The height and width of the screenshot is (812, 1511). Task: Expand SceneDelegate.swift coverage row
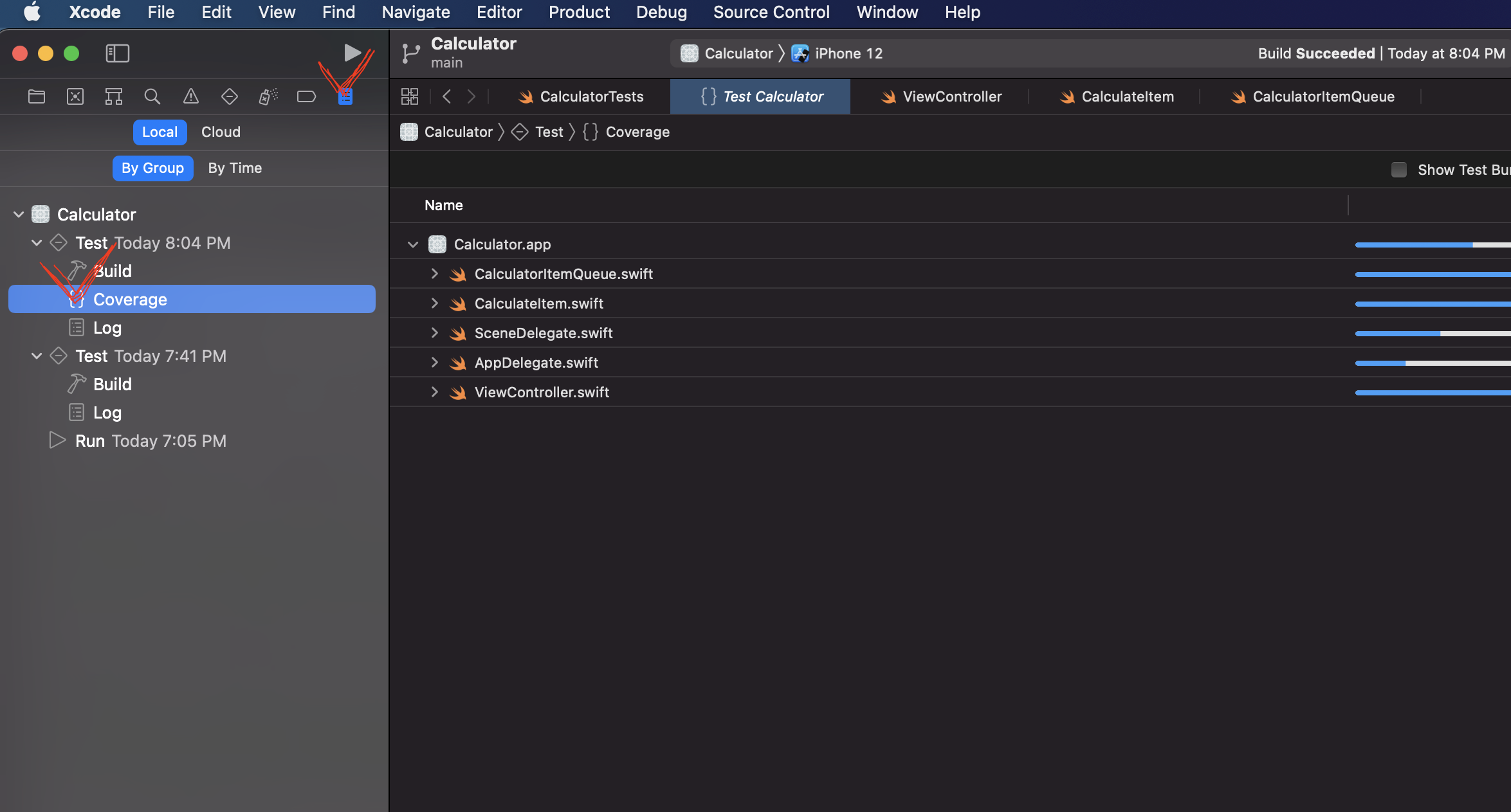pyautogui.click(x=434, y=333)
